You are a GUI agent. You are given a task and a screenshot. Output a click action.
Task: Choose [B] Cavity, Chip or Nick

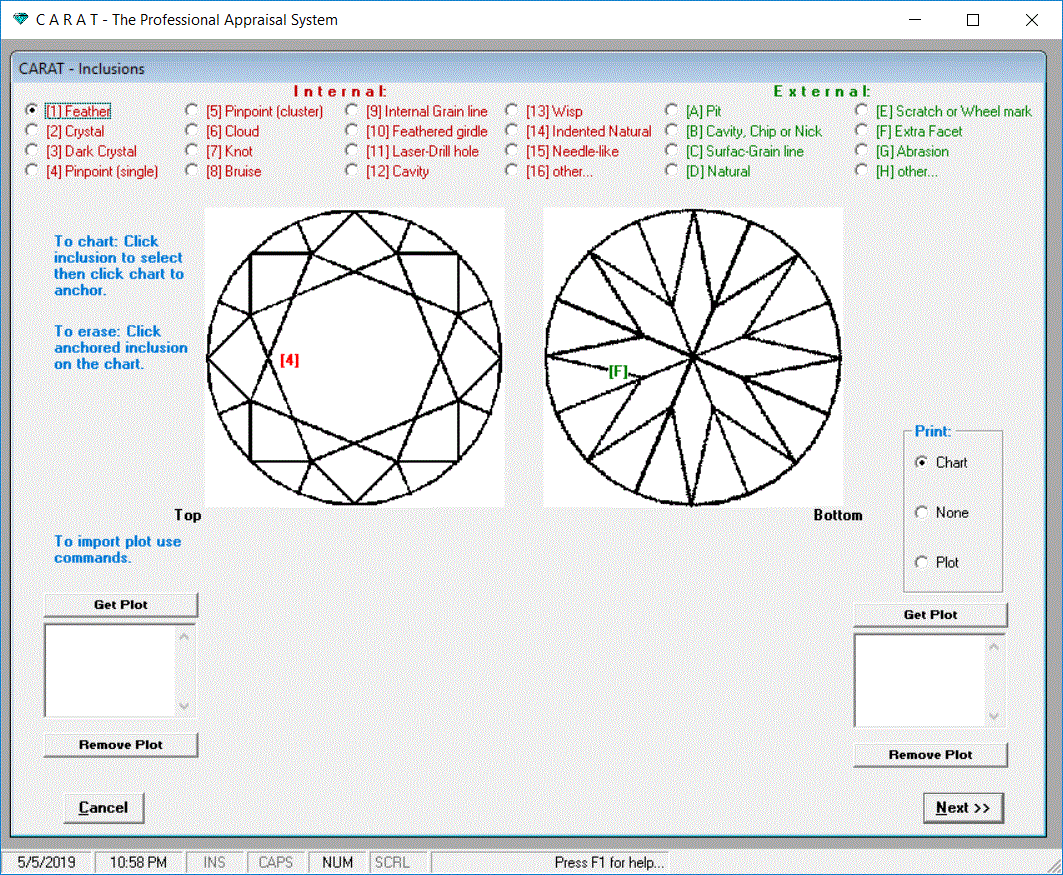pyautogui.click(x=673, y=131)
